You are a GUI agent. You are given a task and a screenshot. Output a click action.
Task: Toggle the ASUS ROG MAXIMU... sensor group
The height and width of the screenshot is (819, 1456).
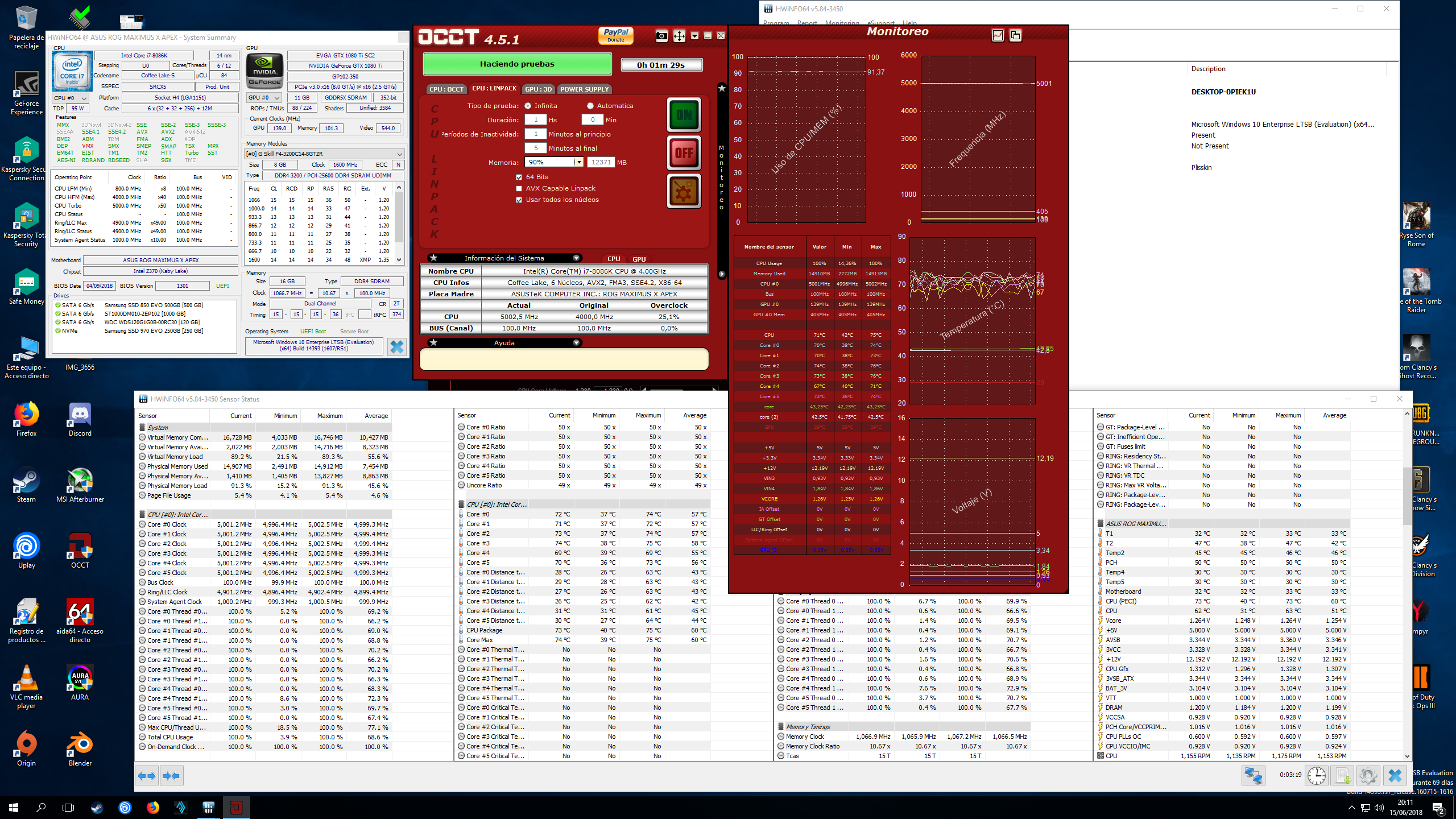[1101, 523]
